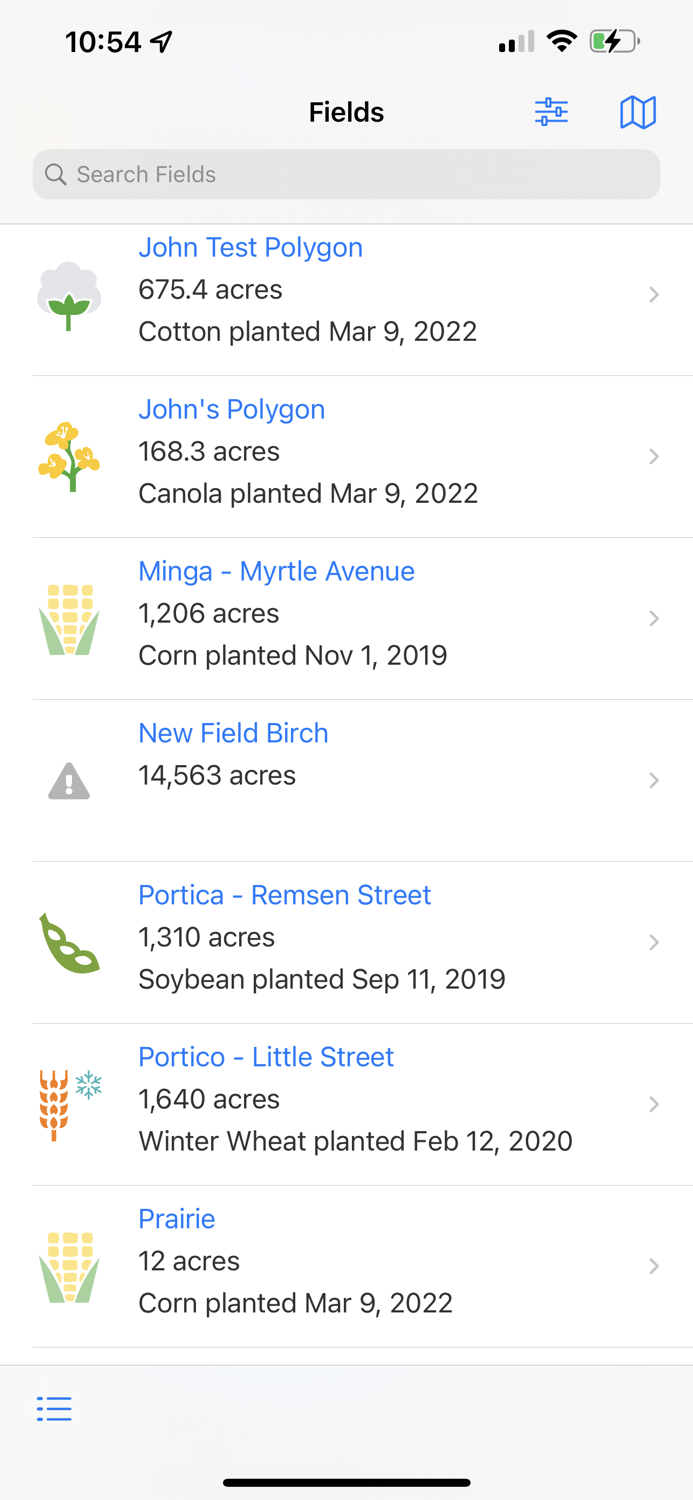Expand details chevron for New Field Birch

[655, 780]
